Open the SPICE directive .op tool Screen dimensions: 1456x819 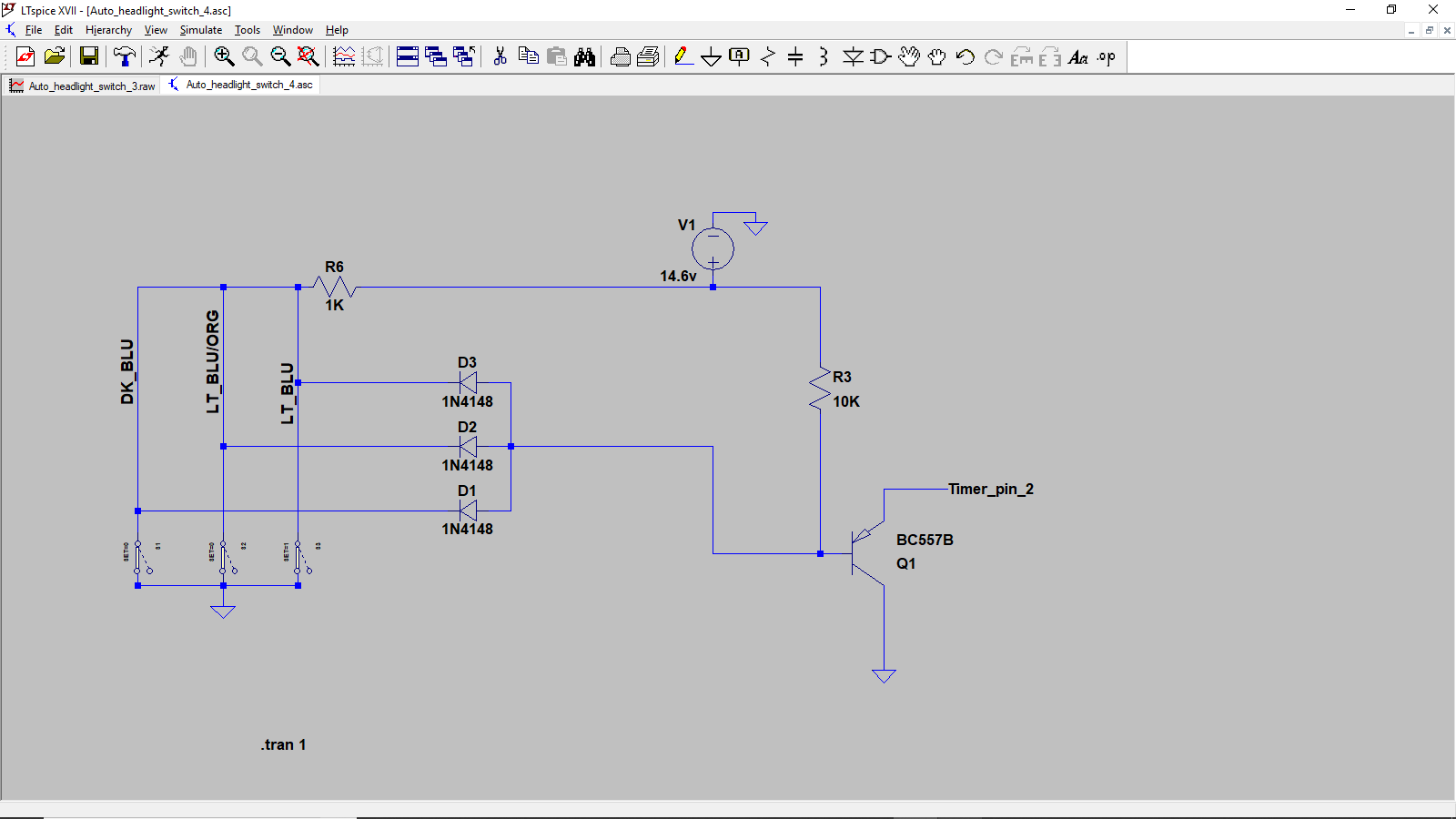[x=1106, y=56]
